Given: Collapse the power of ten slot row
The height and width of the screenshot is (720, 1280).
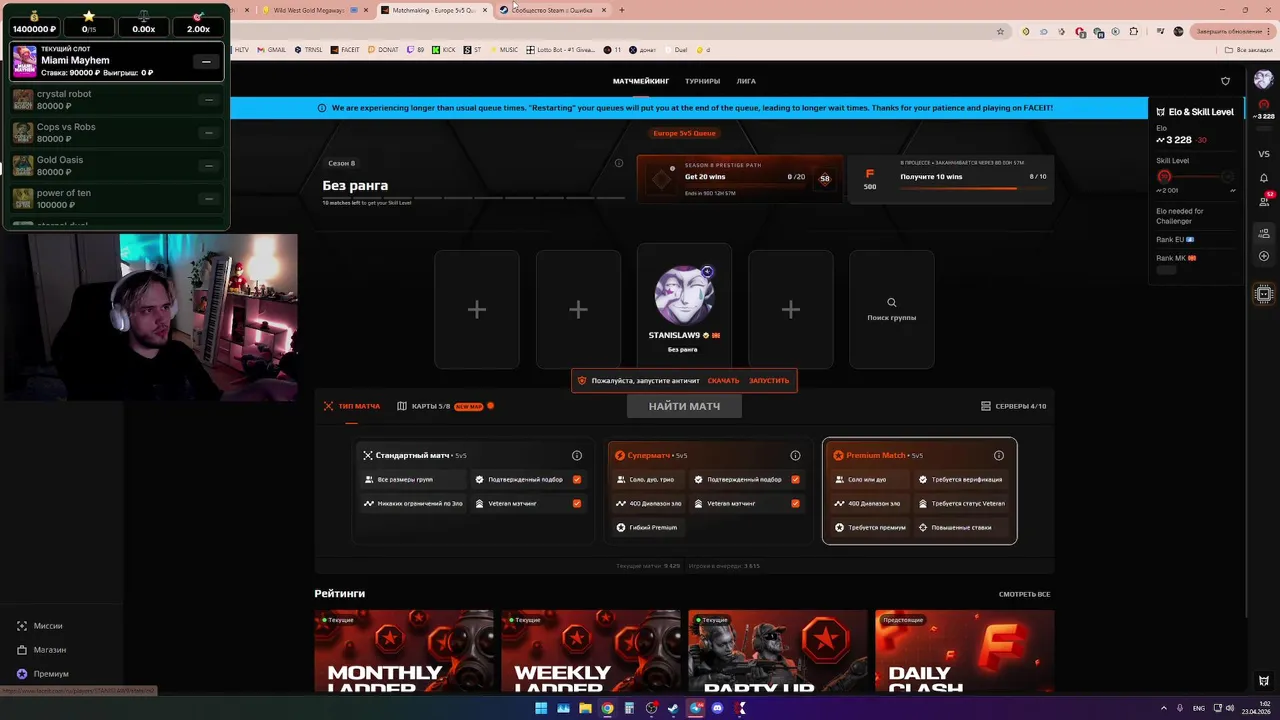Looking at the screenshot, I should (x=208, y=199).
